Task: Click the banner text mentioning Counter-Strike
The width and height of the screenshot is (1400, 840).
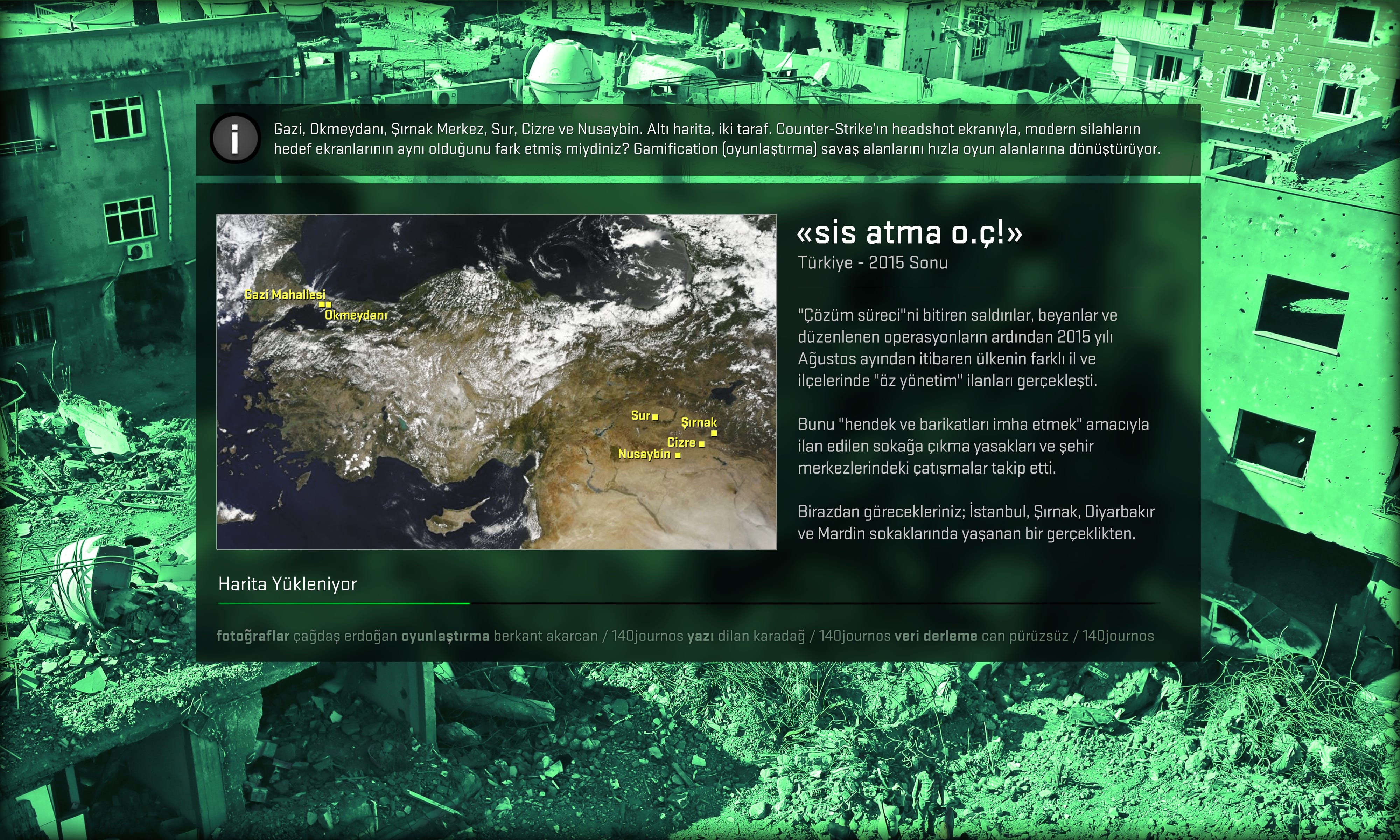Action: pyautogui.click(x=717, y=139)
